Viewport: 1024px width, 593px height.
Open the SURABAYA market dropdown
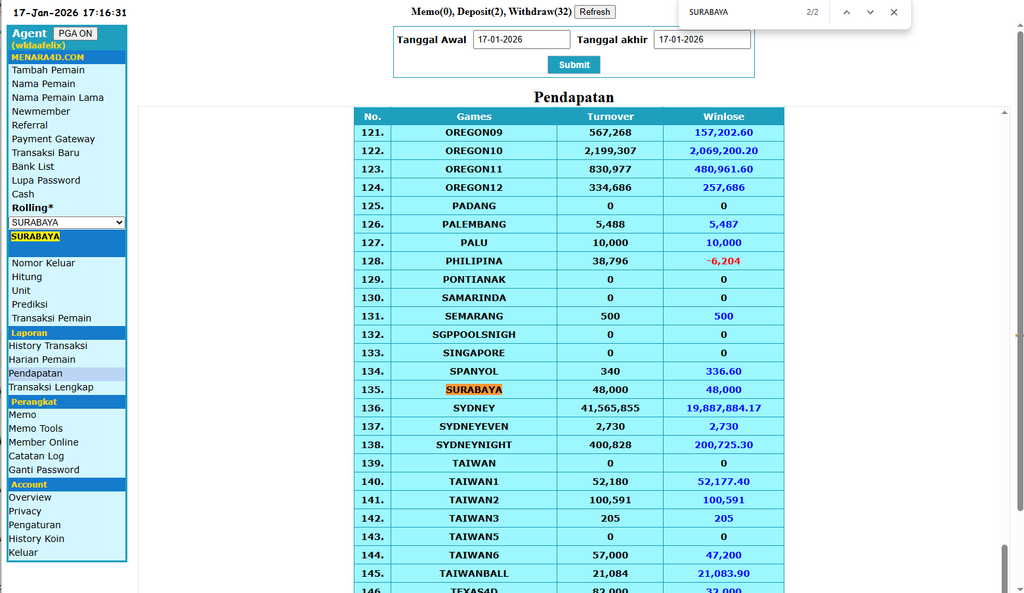tap(67, 223)
